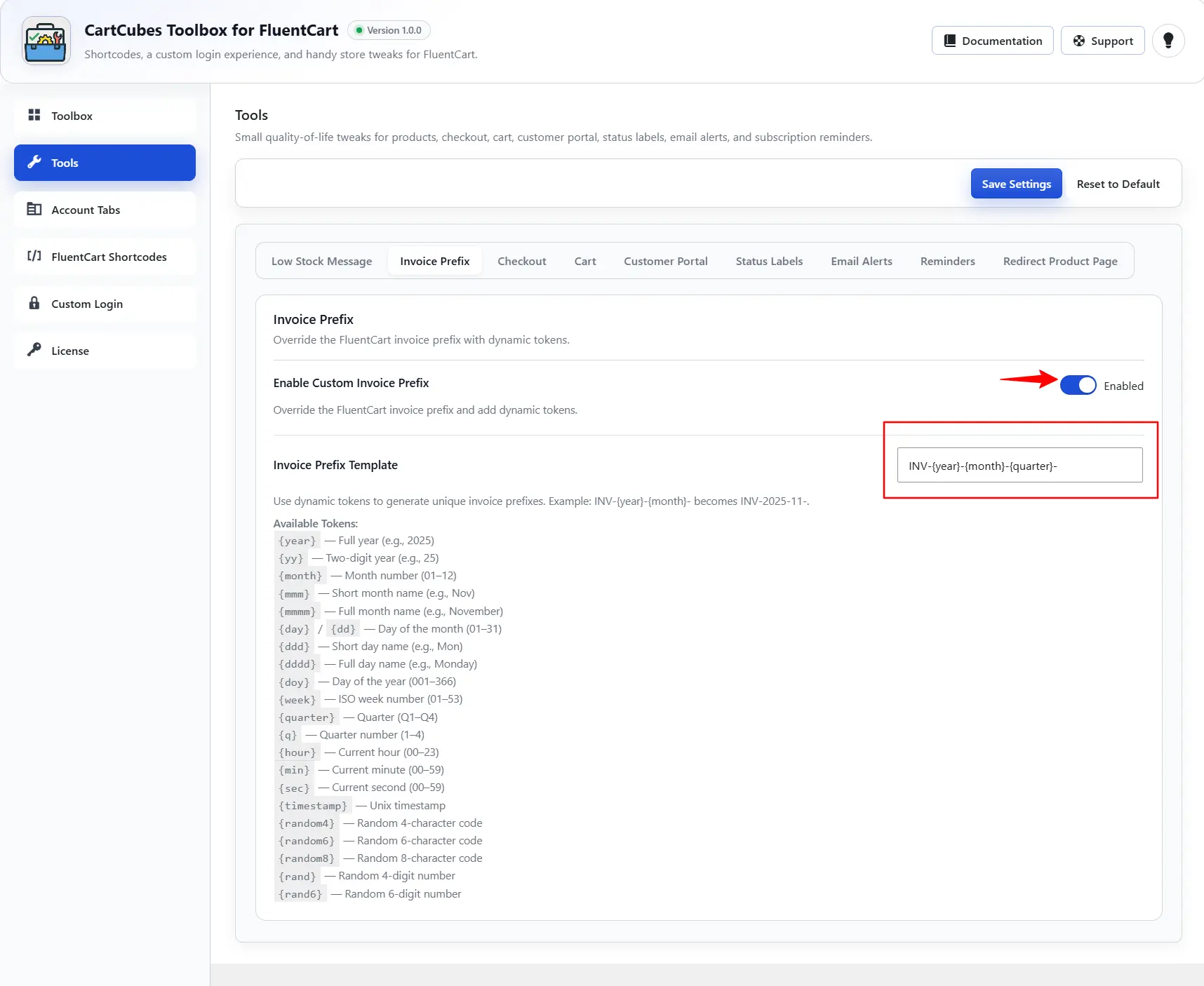Click the {month} token code

click(300, 576)
